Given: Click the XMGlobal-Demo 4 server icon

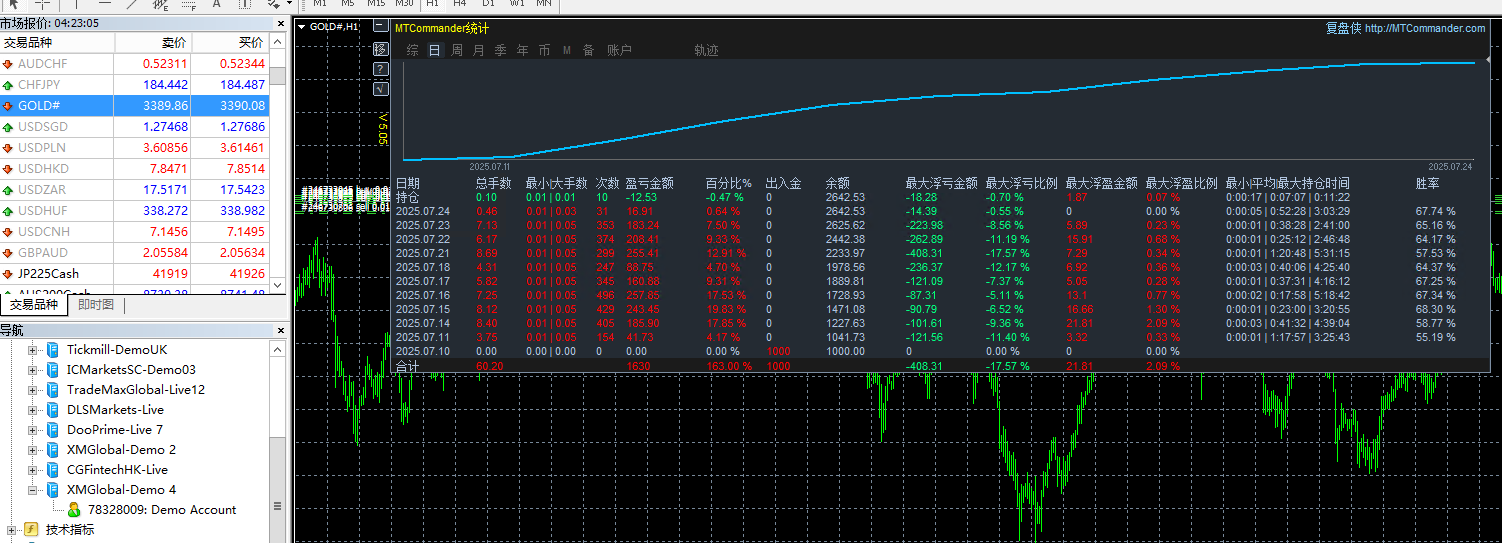Looking at the screenshot, I should pyautogui.click(x=53, y=490).
